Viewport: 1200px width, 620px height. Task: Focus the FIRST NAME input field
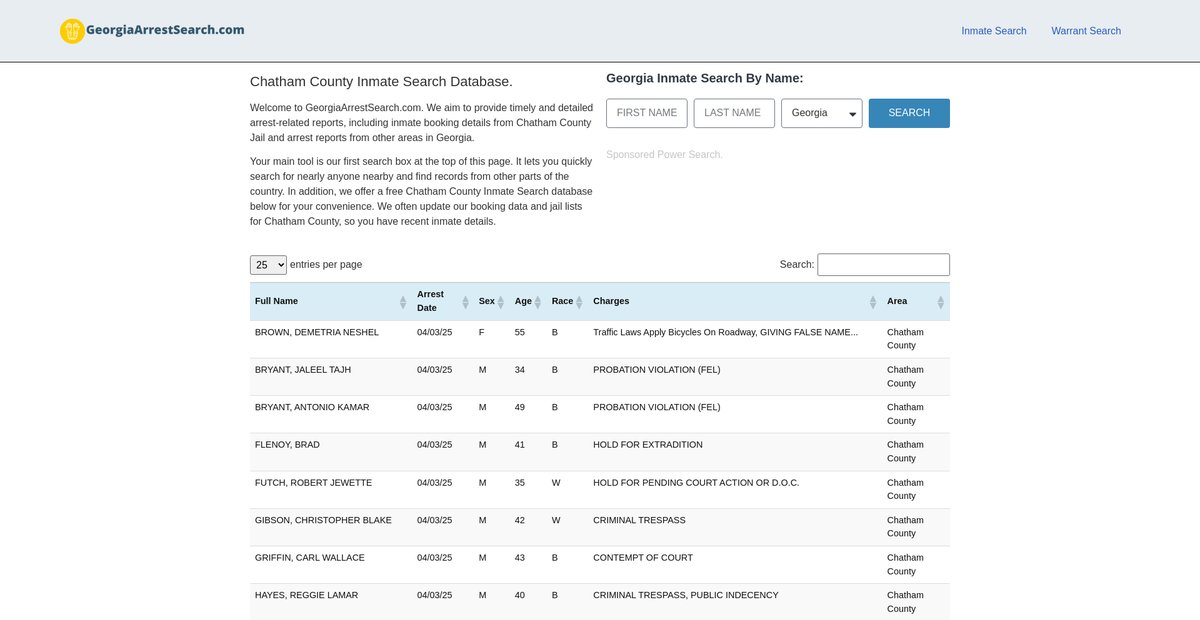pyautogui.click(x=647, y=113)
